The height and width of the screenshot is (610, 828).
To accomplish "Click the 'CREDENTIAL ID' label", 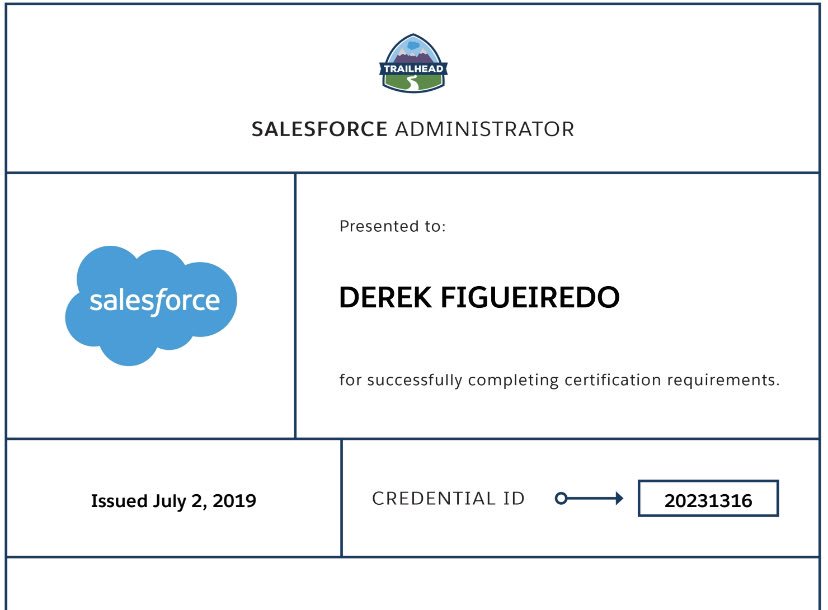I will (x=448, y=498).
